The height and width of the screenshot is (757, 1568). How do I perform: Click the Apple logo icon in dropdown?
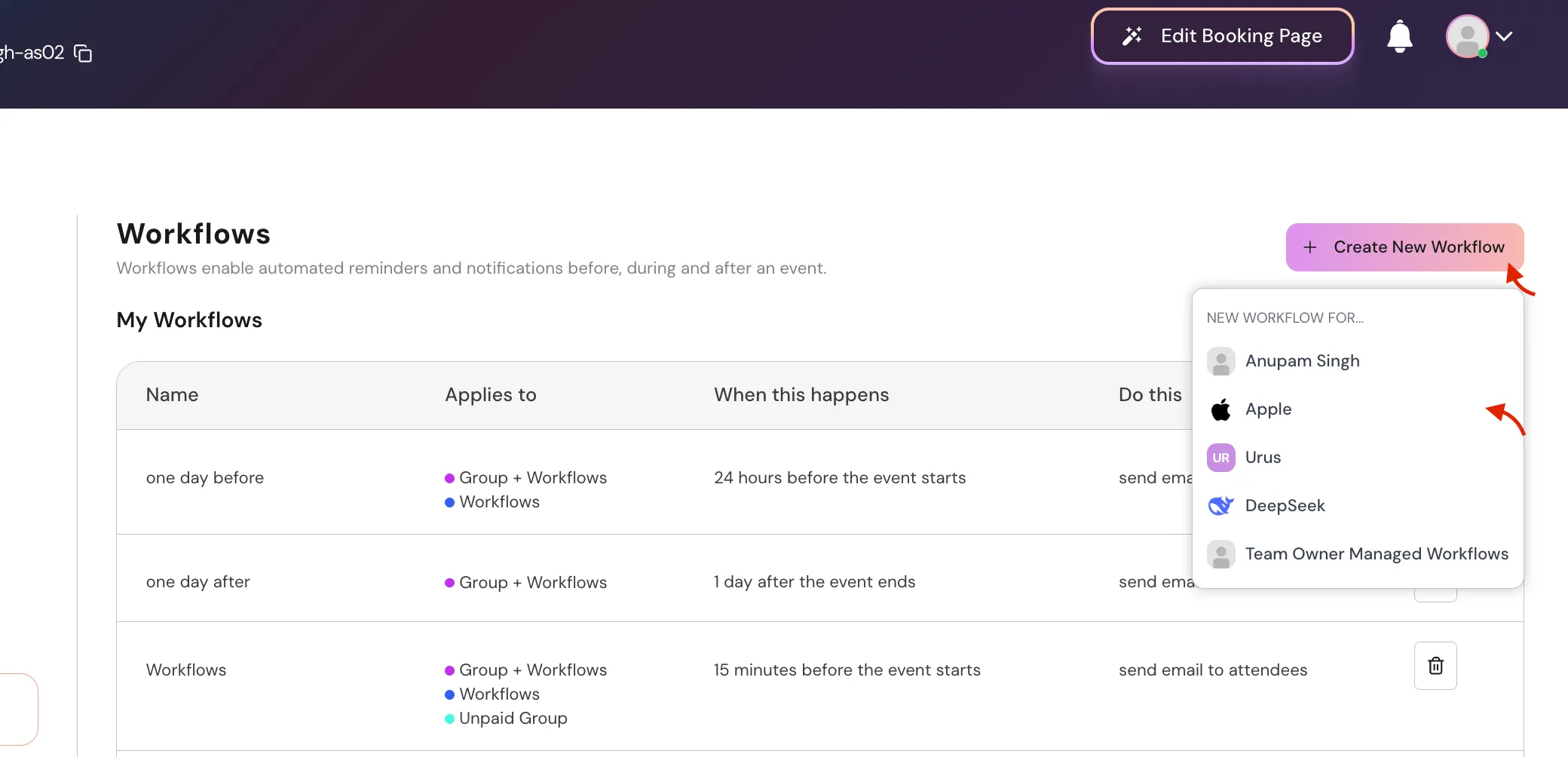(1220, 409)
